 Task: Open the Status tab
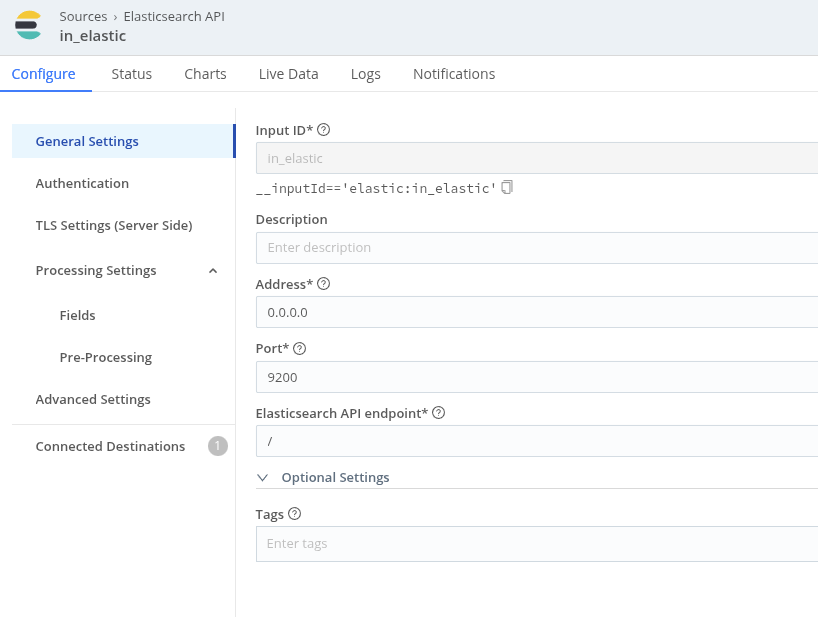click(131, 73)
